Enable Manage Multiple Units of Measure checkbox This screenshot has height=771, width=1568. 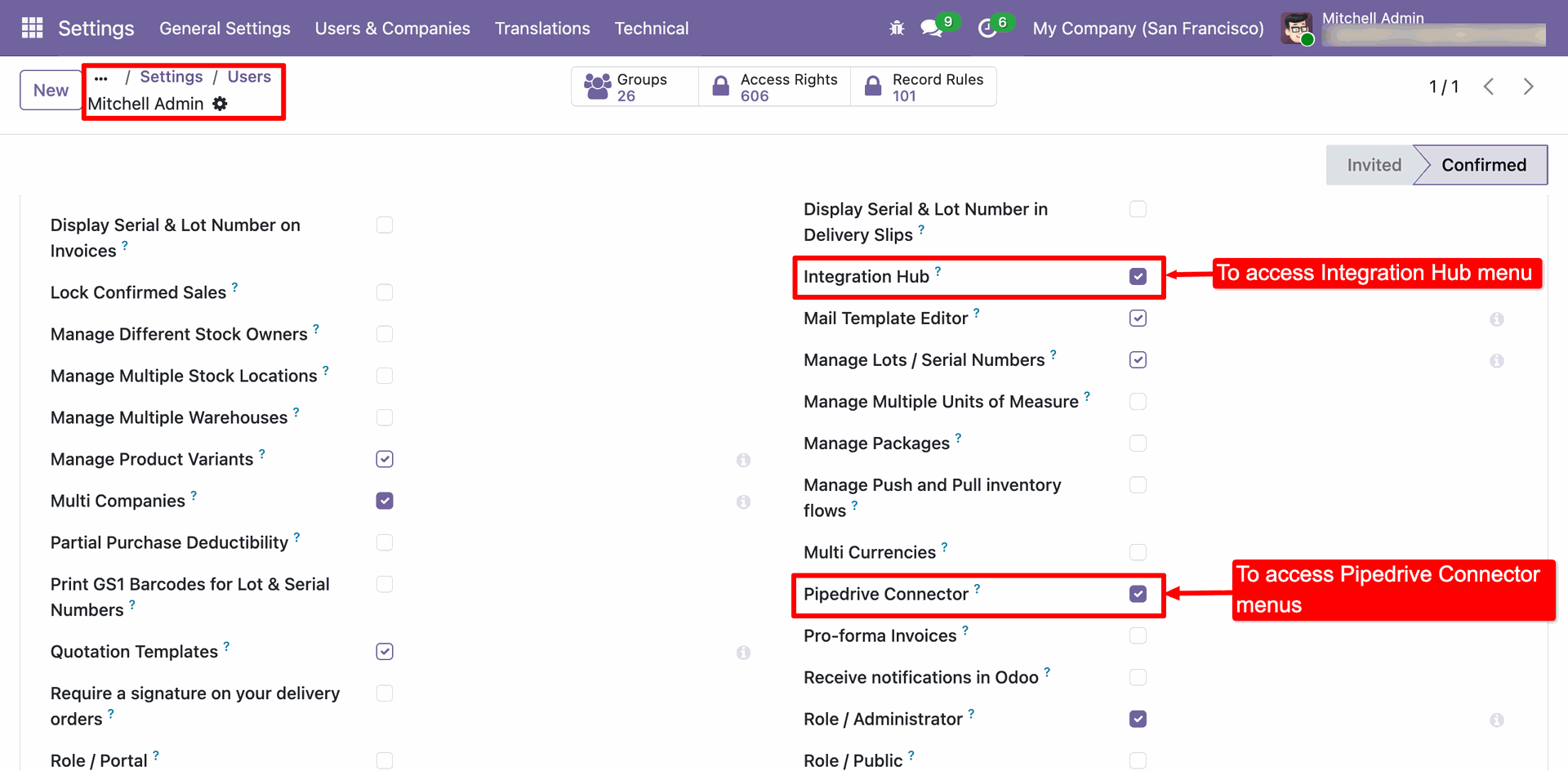click(1138, 401)
